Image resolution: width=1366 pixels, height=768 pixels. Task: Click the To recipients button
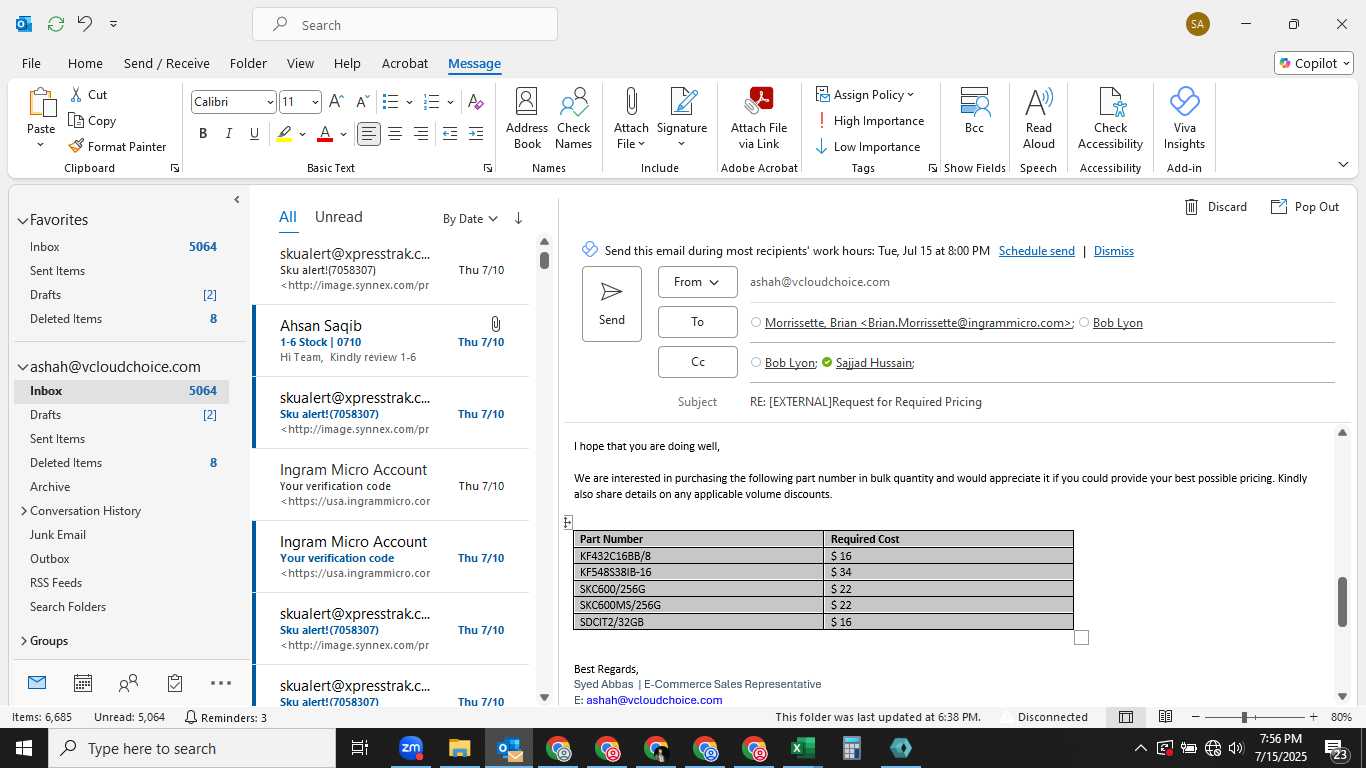pyautogui.click(x=698, y=322)
